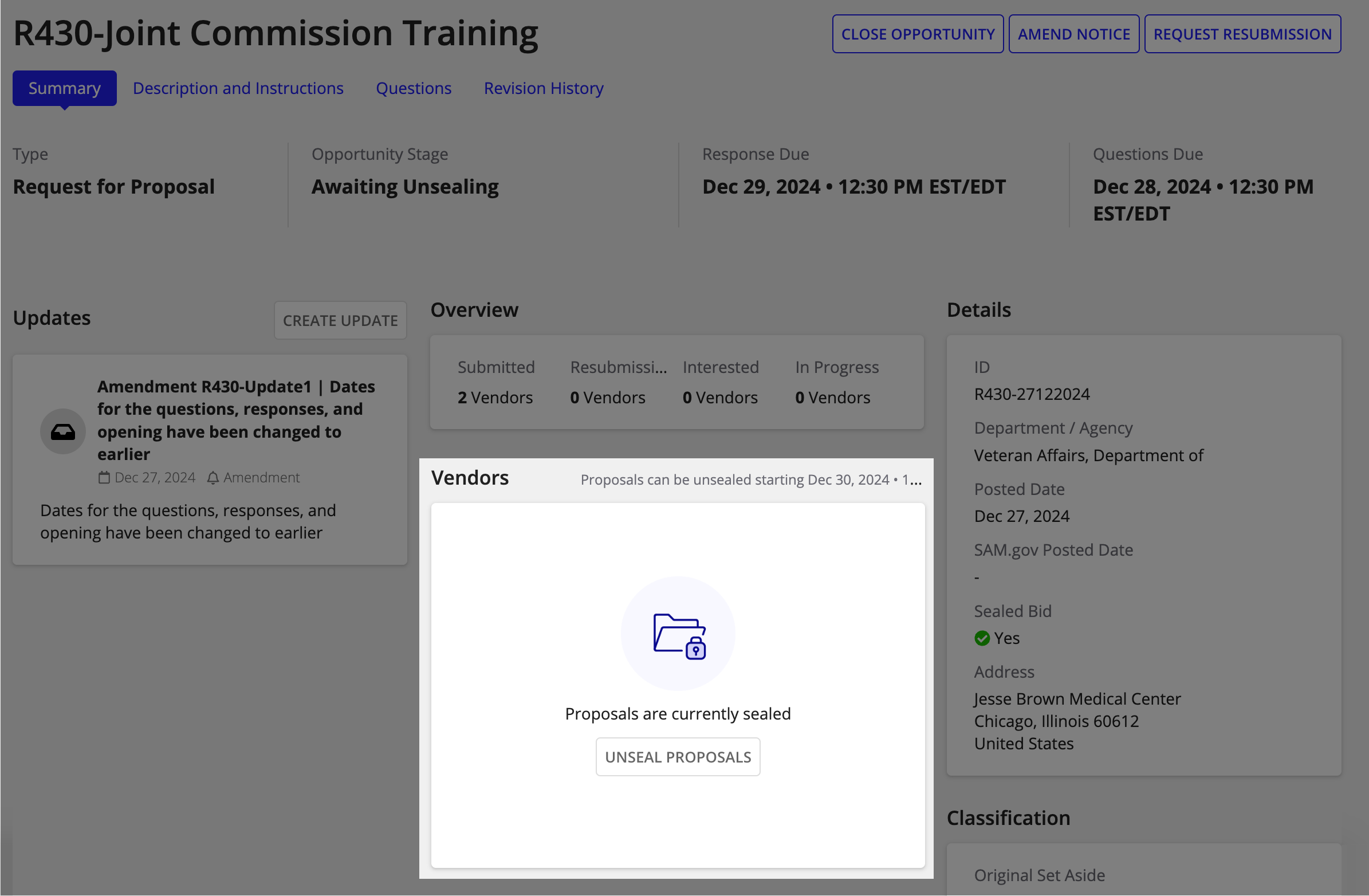Click the AMEND NOTICE button icon

1075,33
